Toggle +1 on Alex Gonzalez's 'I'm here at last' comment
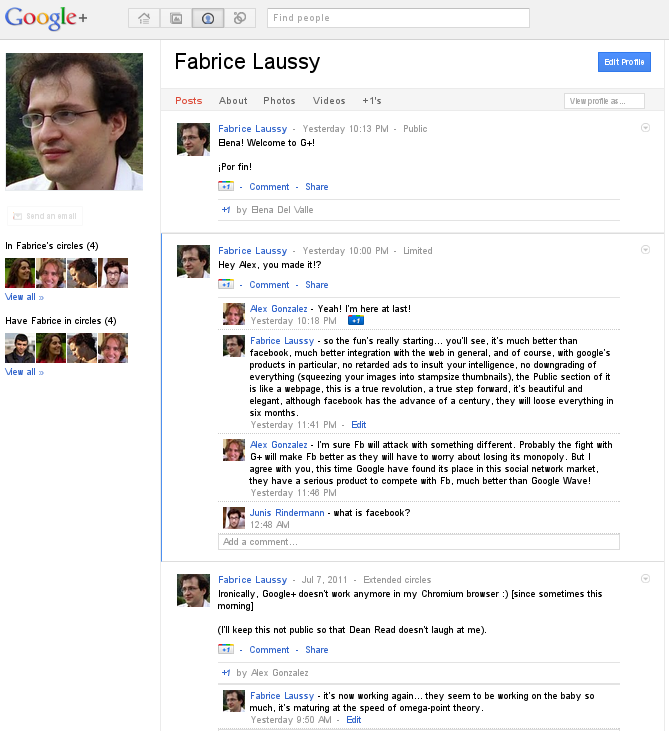Screen dimensions: 669x731 (x=355, y=321)
